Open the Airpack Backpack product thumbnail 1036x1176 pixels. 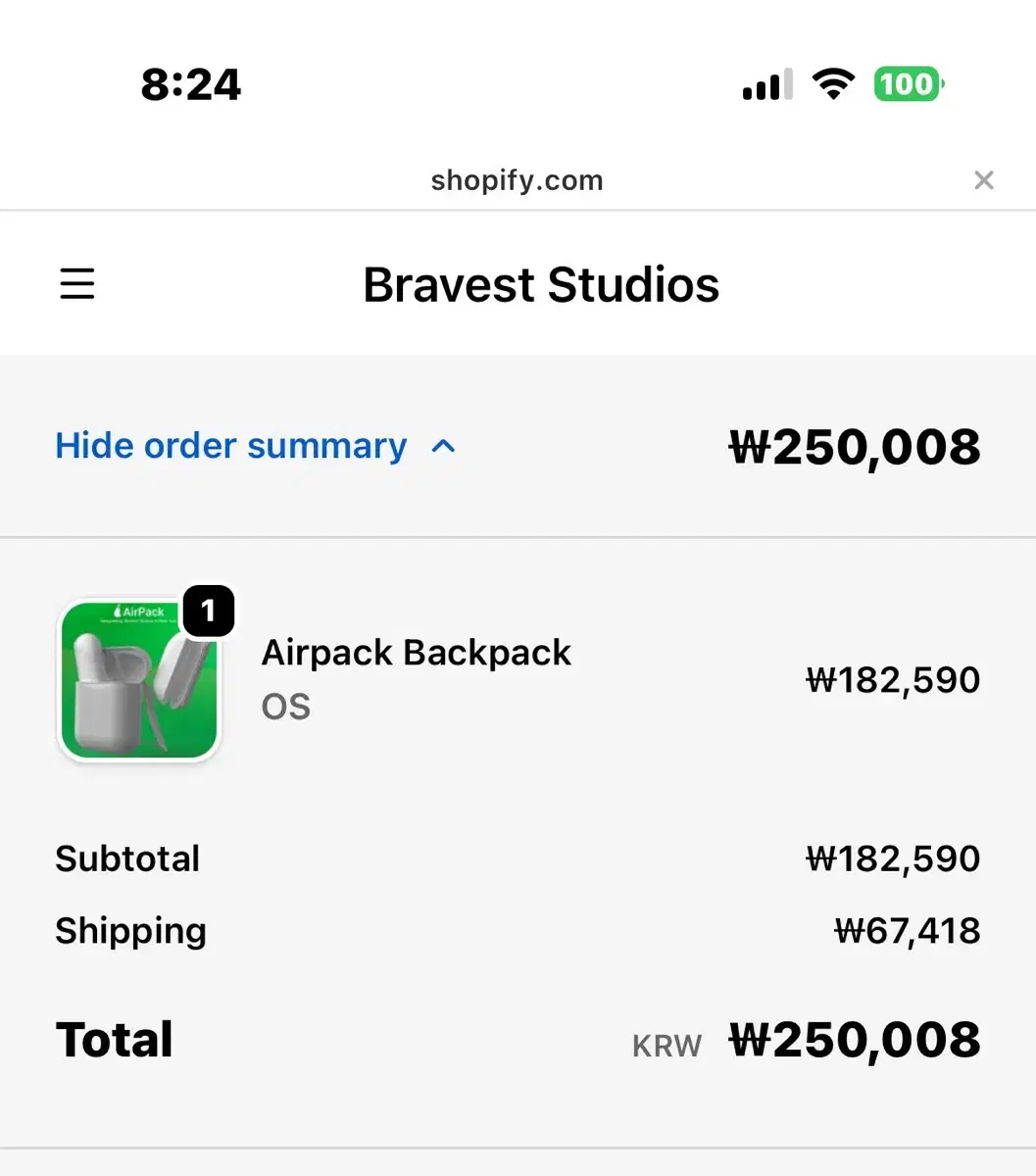point(139,680)
